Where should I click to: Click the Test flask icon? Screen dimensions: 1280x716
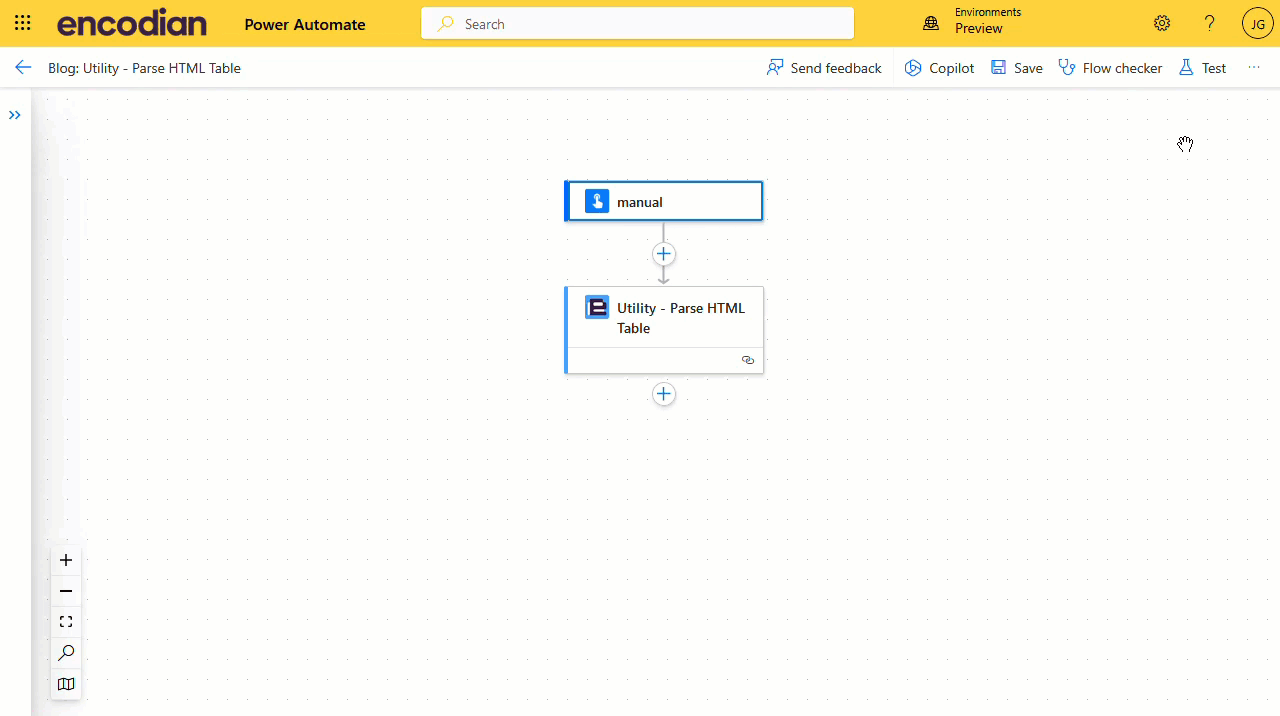(x=1186, y=68)
